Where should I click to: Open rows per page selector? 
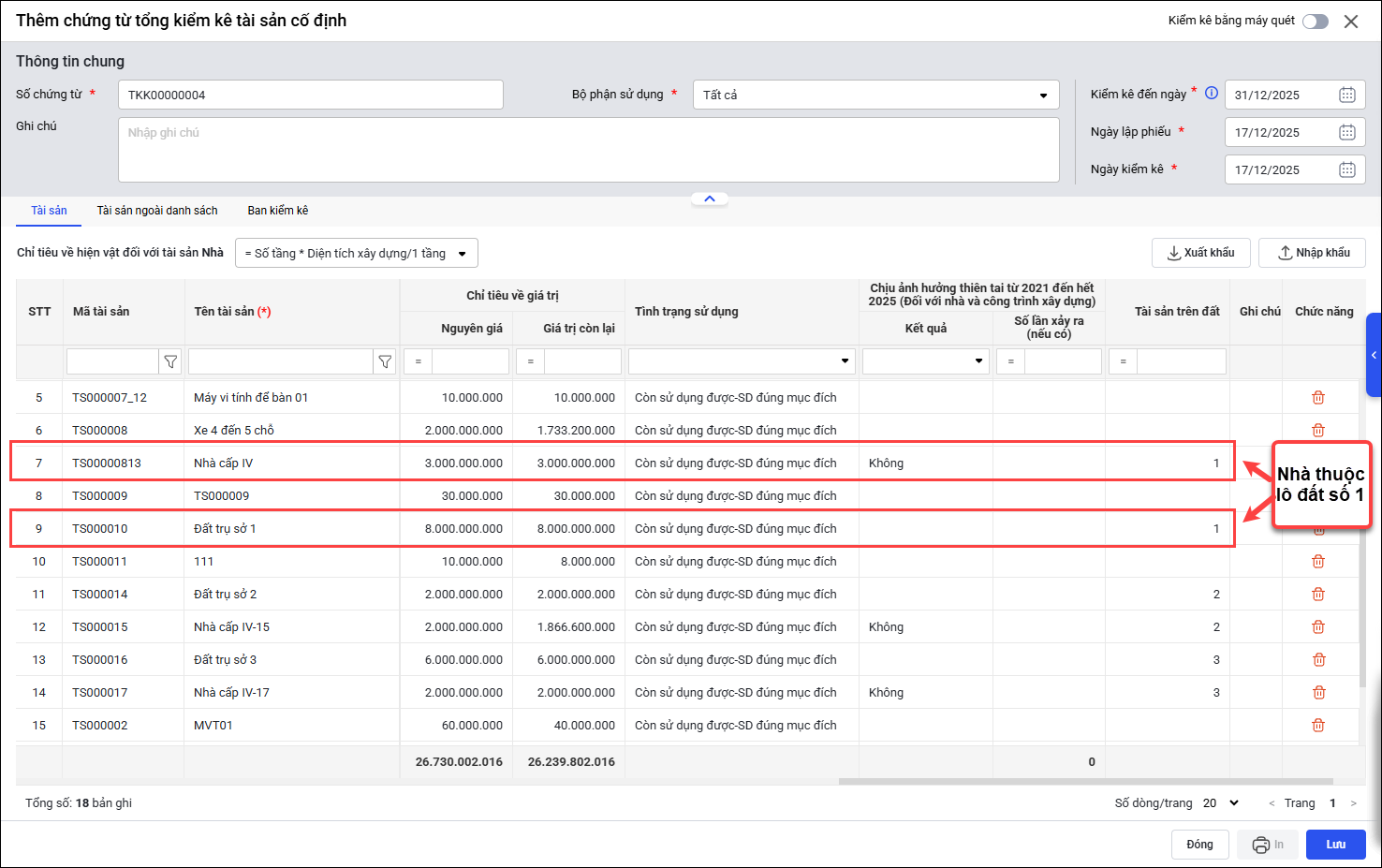[1221, 802]
